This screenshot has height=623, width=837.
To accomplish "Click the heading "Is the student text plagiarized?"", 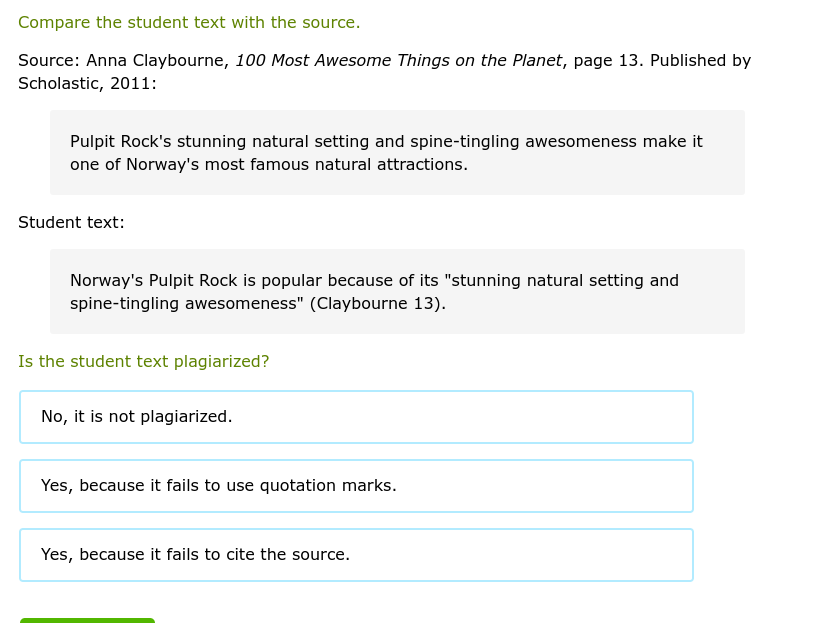I will (x=143, y=361).
